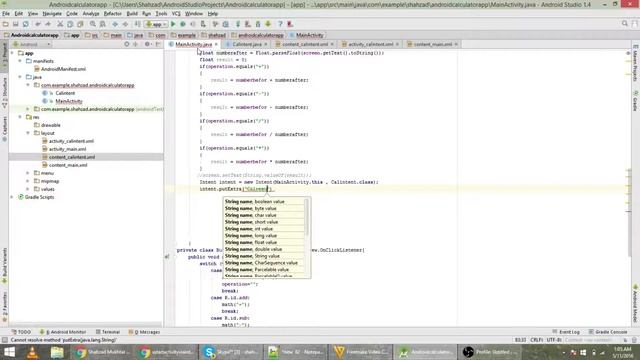Open the Refactor menu
The width and height of the screenshot is (640, 360).
click(x=113, y=13)
